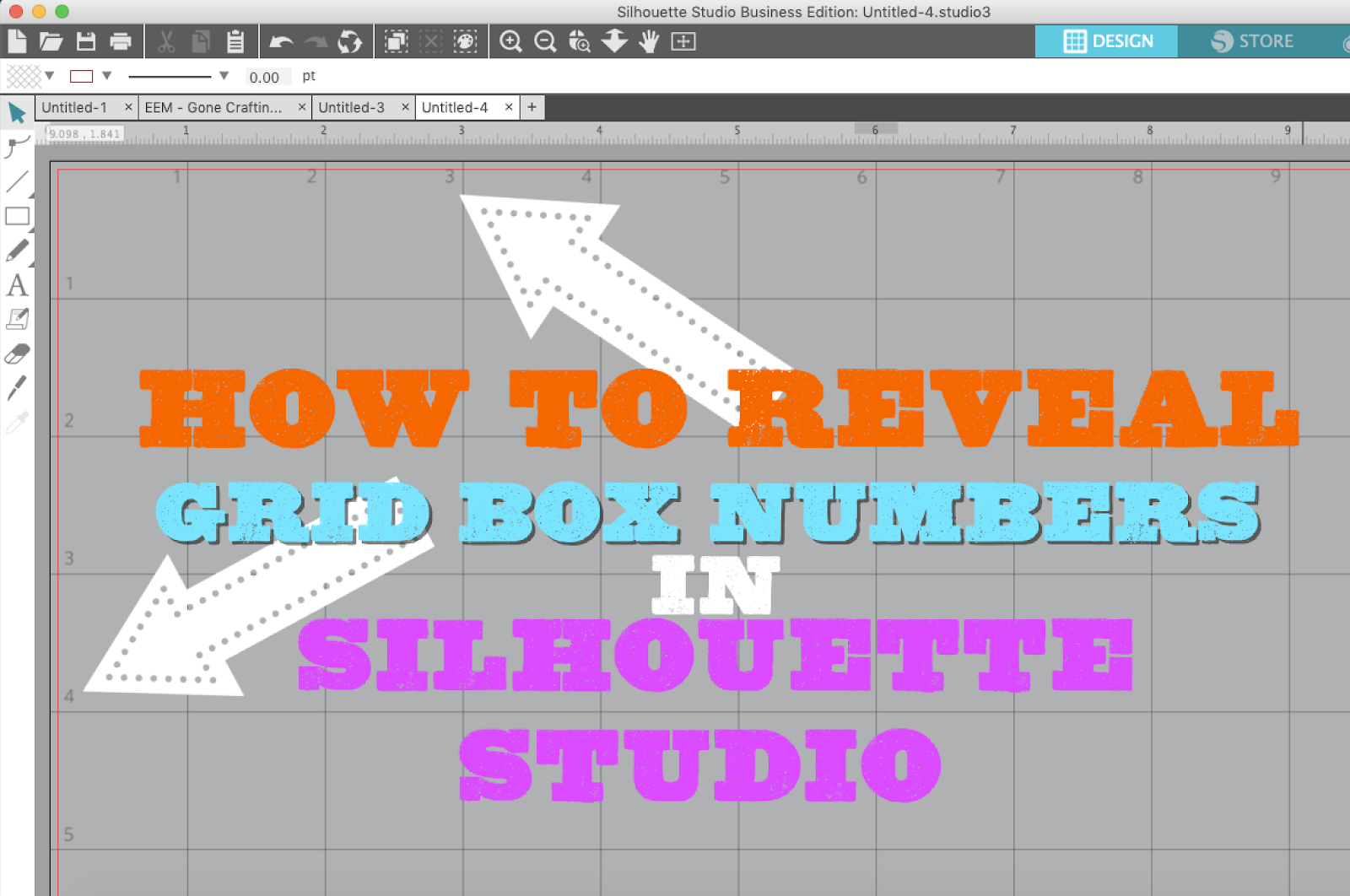1350x896 pixels.
Task: Click the line thickness field showing 0.00
Action: point(267,77)
